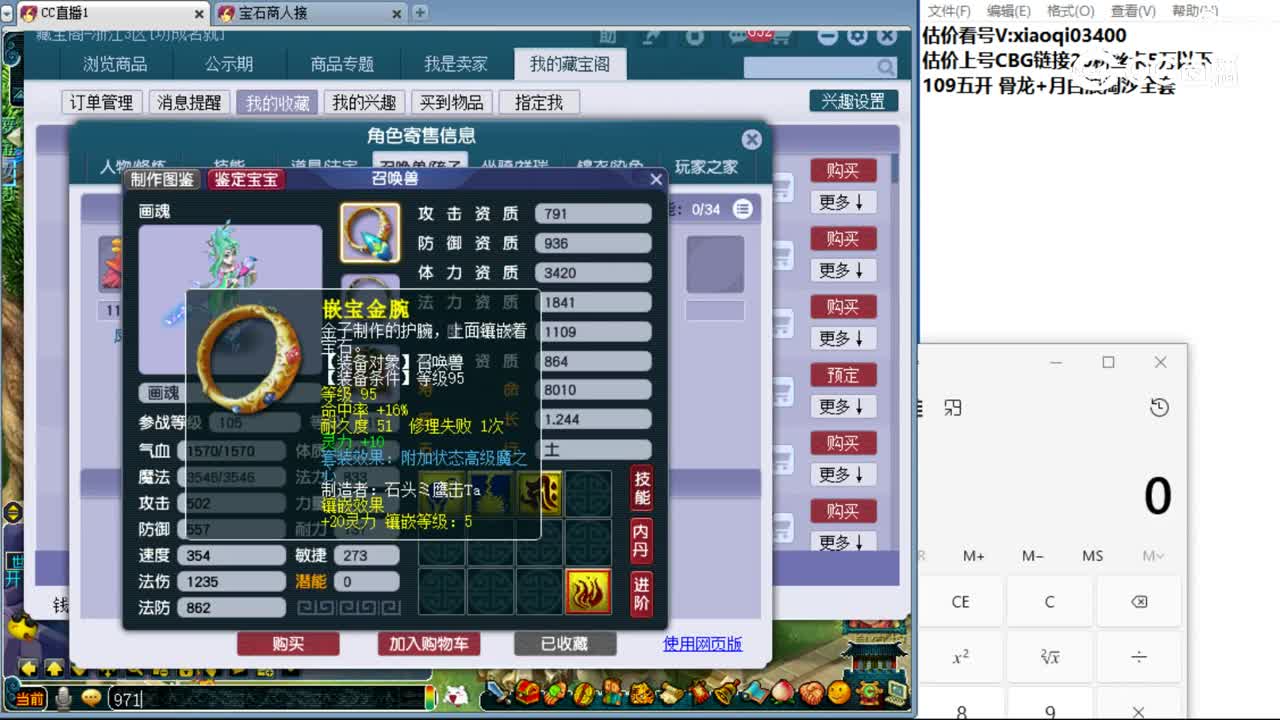
Task: Click the red 购买 button at dialog bottom
Action: pyautogui.click(x=288, y=644)
